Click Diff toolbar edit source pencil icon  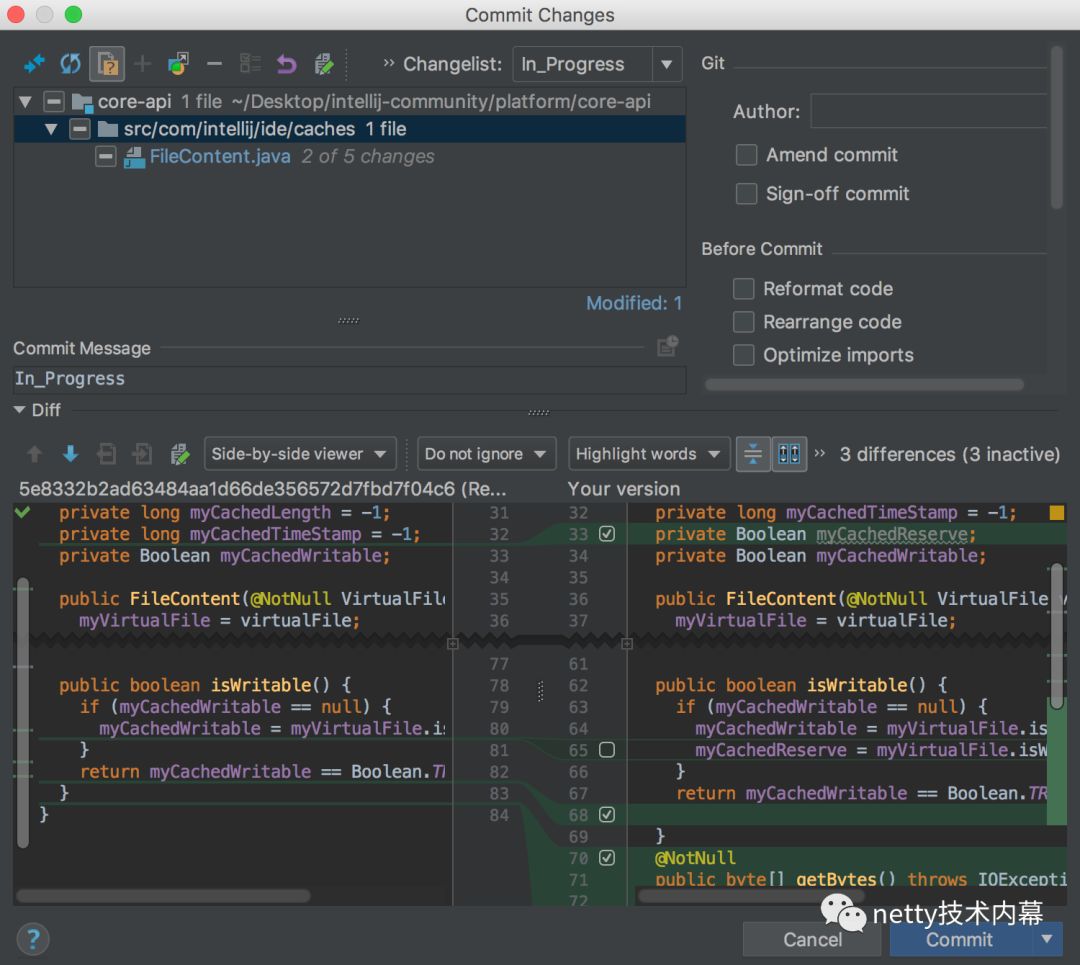[179, 454]
